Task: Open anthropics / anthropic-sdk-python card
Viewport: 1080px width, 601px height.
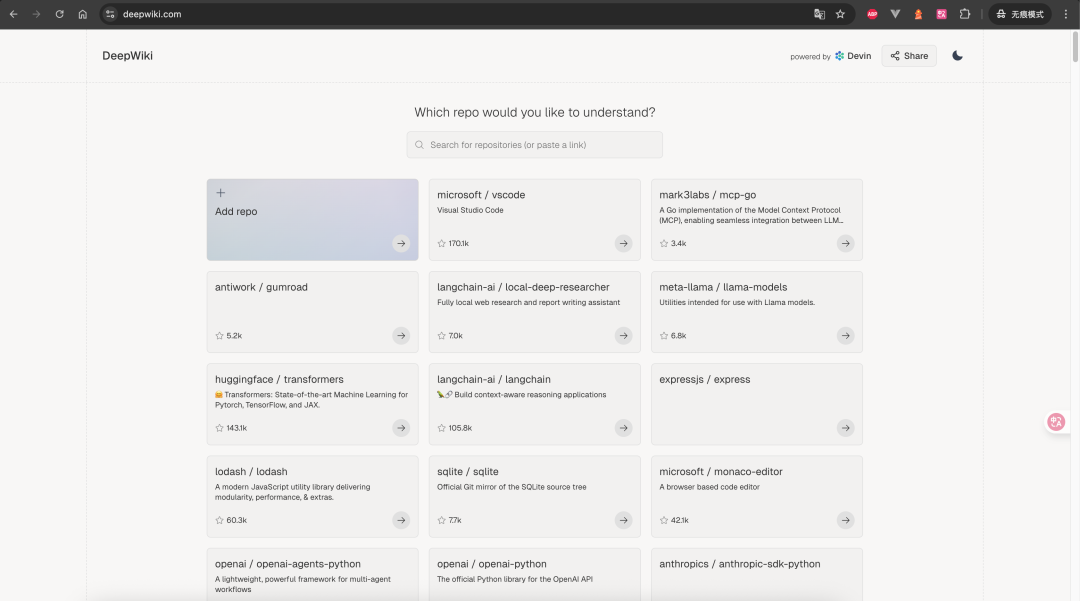Action: tap(756, 574)
